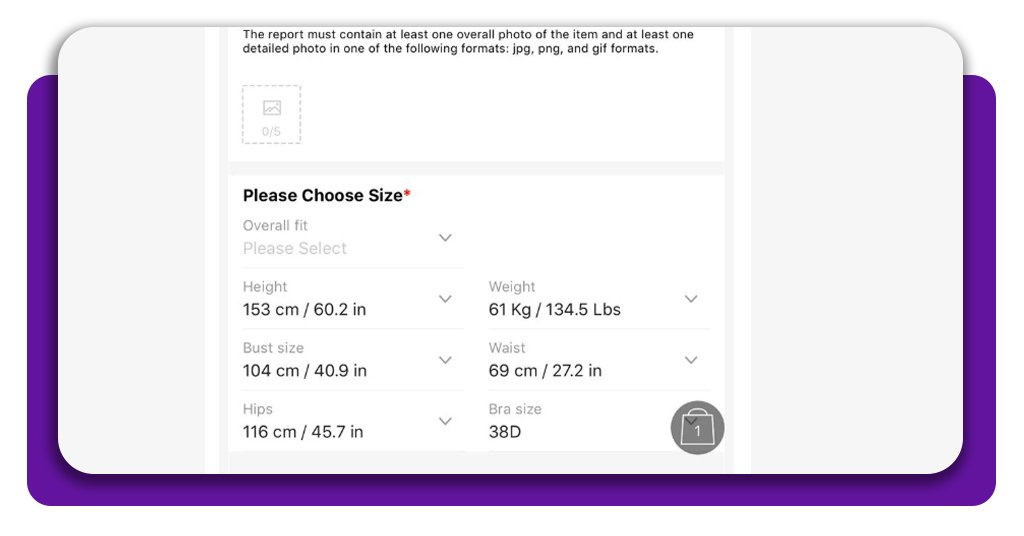Click the 0/5 photo counter
This screenshot has width=1024, height=536.
271,131
